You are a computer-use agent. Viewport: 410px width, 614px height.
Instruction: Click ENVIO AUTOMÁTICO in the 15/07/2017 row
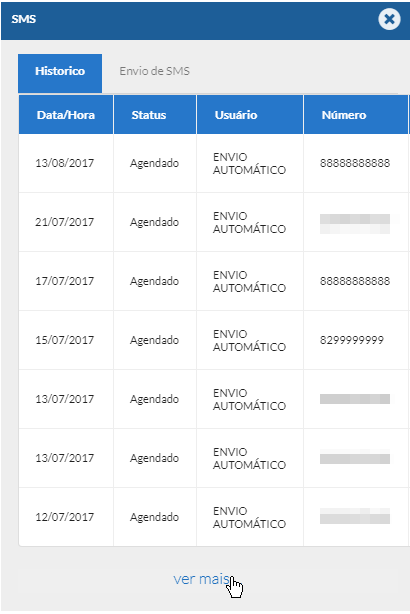coord(249,340)
